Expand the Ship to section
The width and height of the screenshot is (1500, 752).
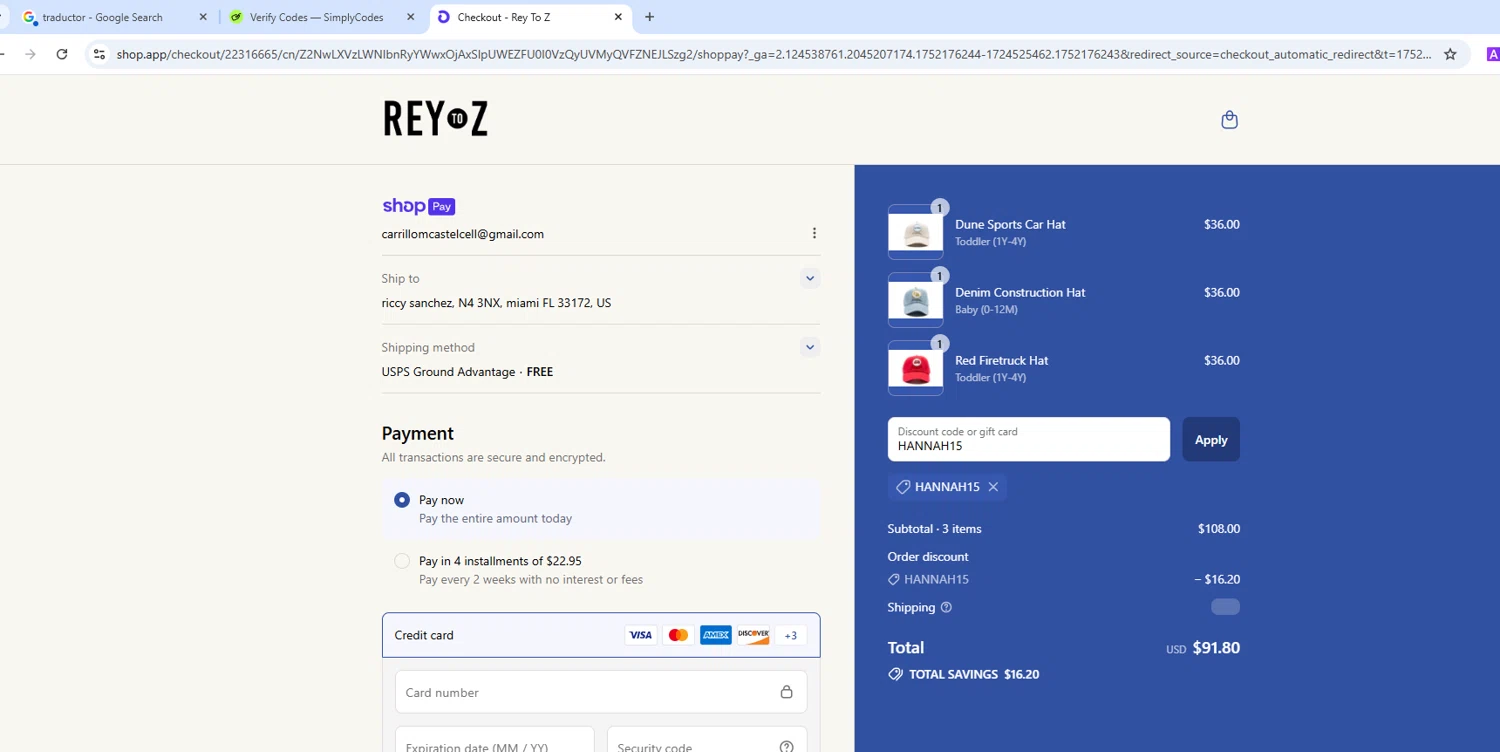pyautogui.click(x=810, y=278)
